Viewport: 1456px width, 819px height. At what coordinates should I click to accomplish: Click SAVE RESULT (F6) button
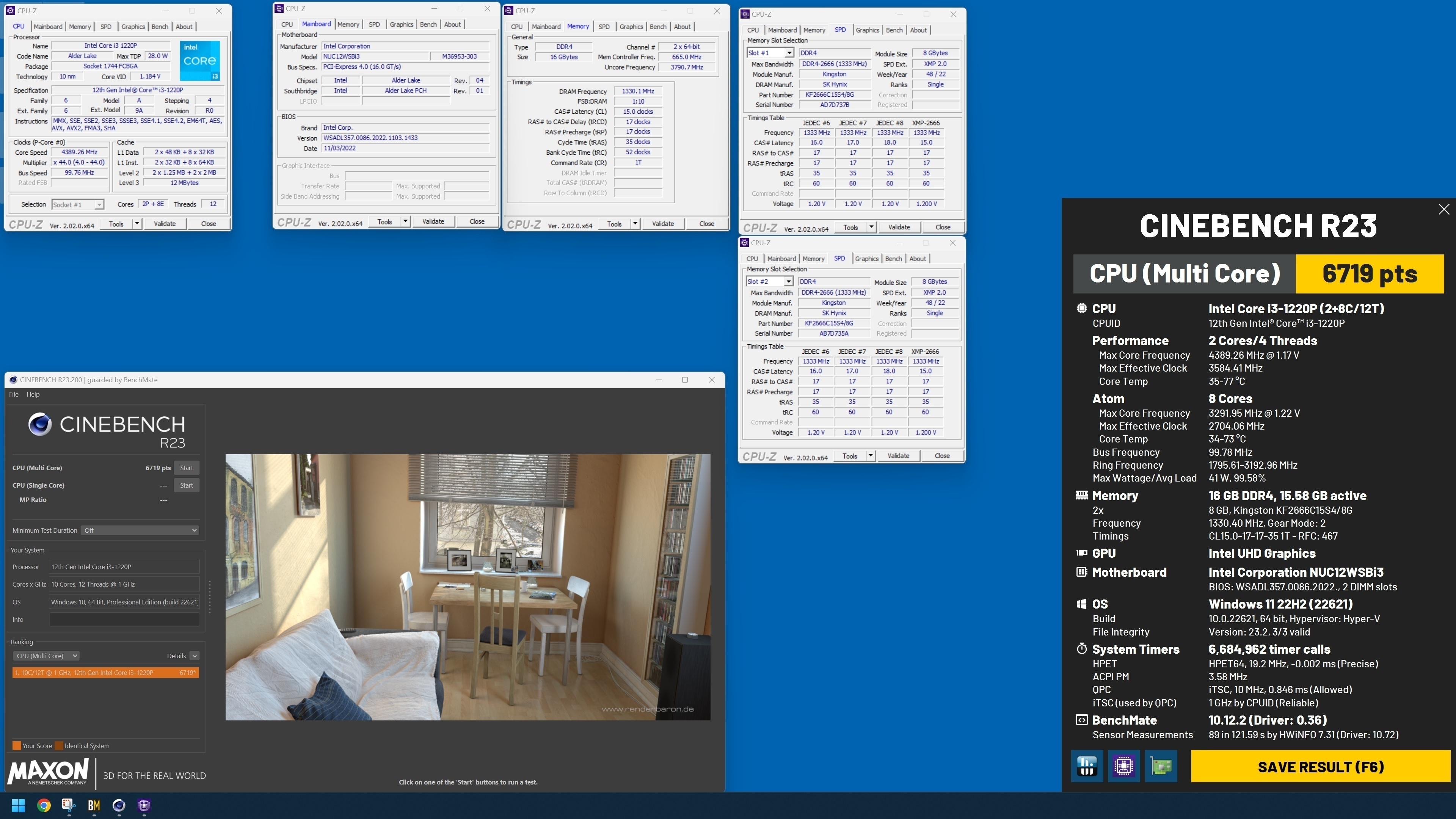(x=1320, y=766)
